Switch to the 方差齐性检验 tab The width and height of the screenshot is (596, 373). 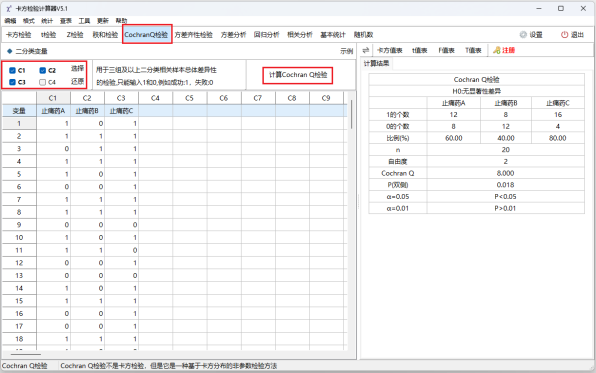tap(193, 35)
